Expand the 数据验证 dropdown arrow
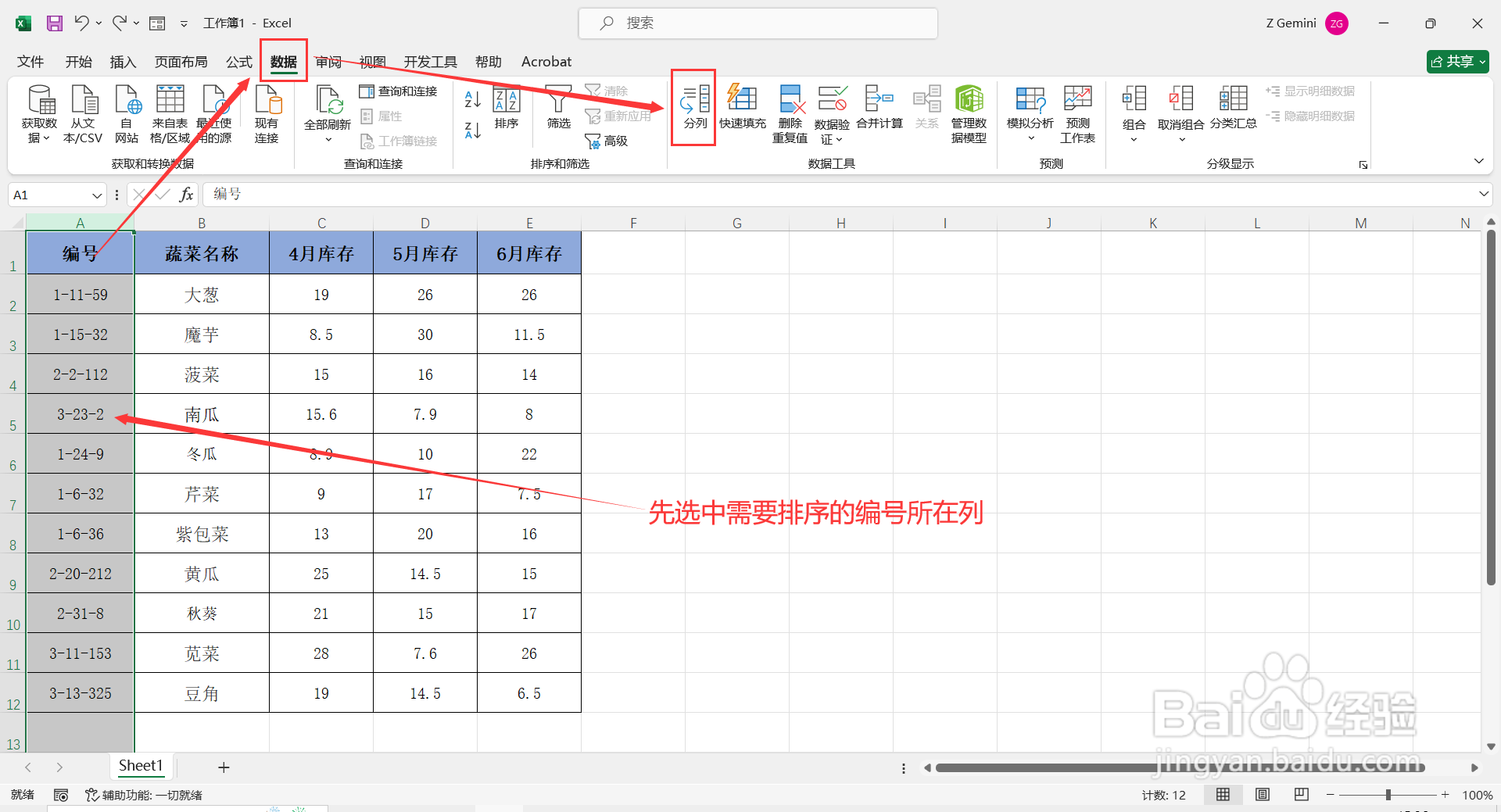Screen dimensions: 1501x812 (840, 139)
